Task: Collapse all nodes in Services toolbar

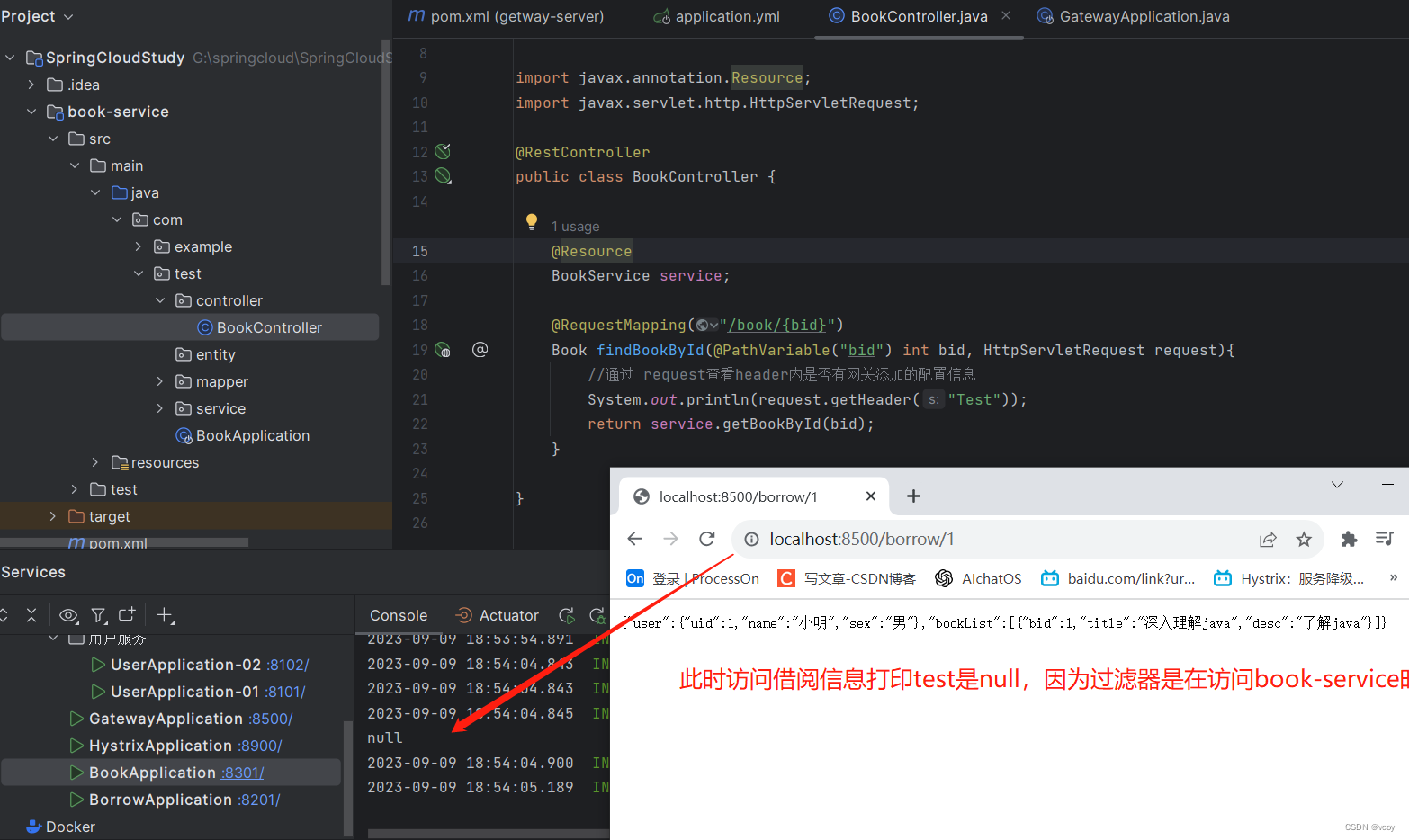Action: [x=31, y=615]
